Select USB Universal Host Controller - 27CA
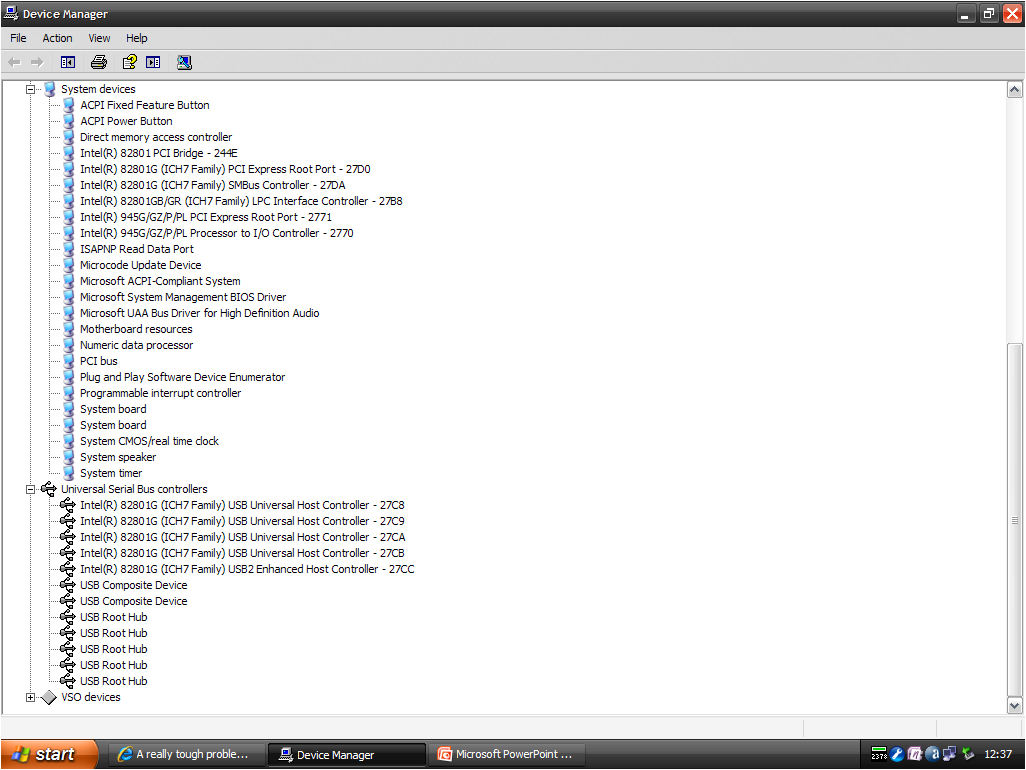This screenshot has height=770, width=1026. [x=243, y=537]
